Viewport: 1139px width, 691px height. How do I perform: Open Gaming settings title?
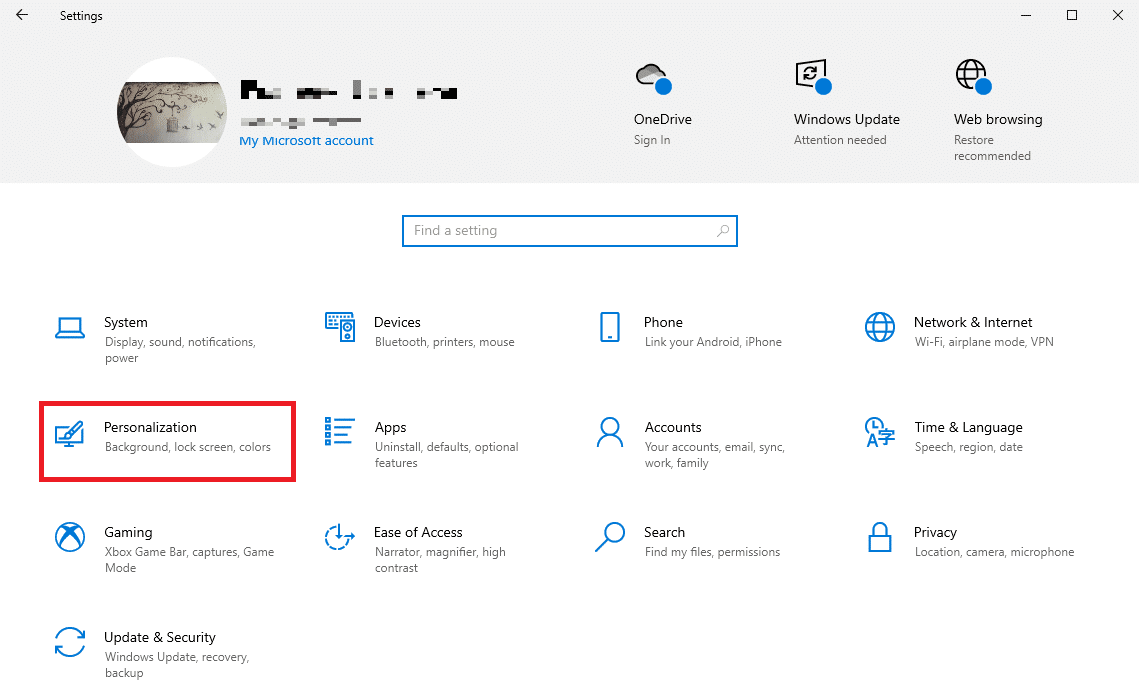128,533
